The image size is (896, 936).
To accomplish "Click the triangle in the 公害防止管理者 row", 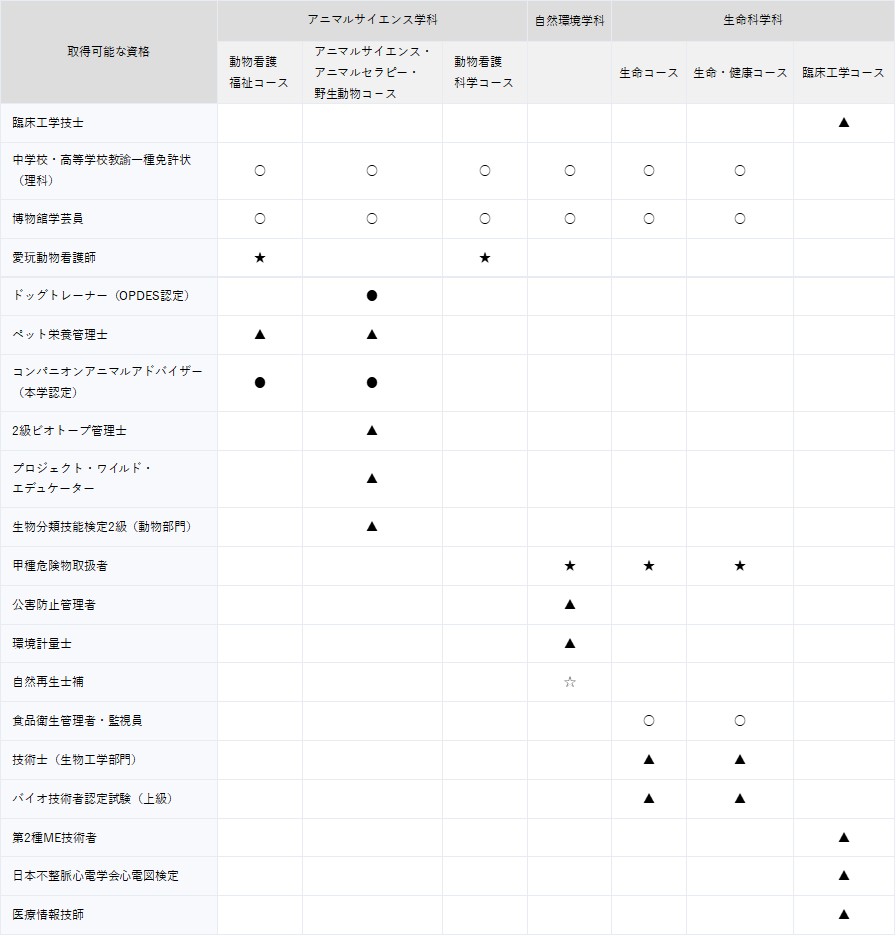I will pos(569,605).
